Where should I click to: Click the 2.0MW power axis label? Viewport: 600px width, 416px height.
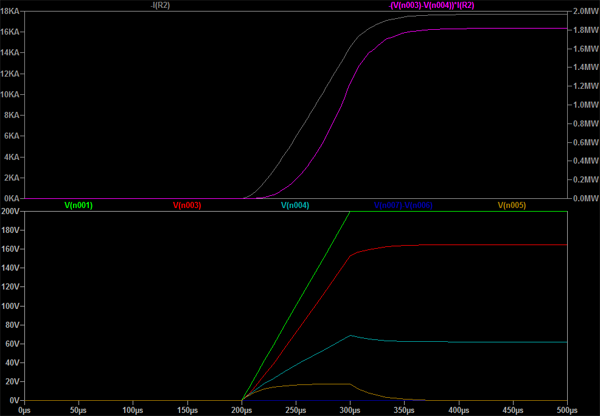click(586, 11)
